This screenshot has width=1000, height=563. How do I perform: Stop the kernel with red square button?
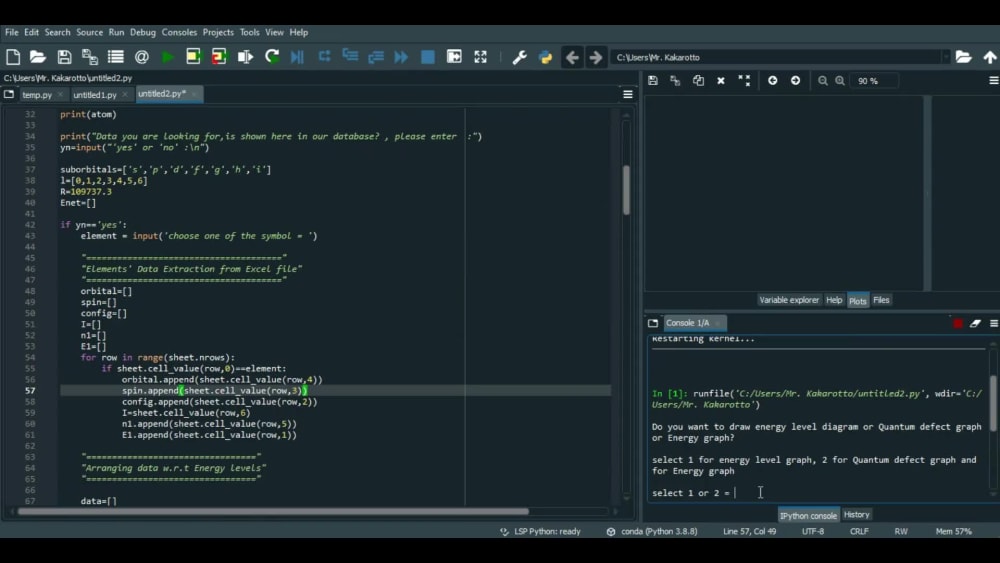[x=957, y=323]
